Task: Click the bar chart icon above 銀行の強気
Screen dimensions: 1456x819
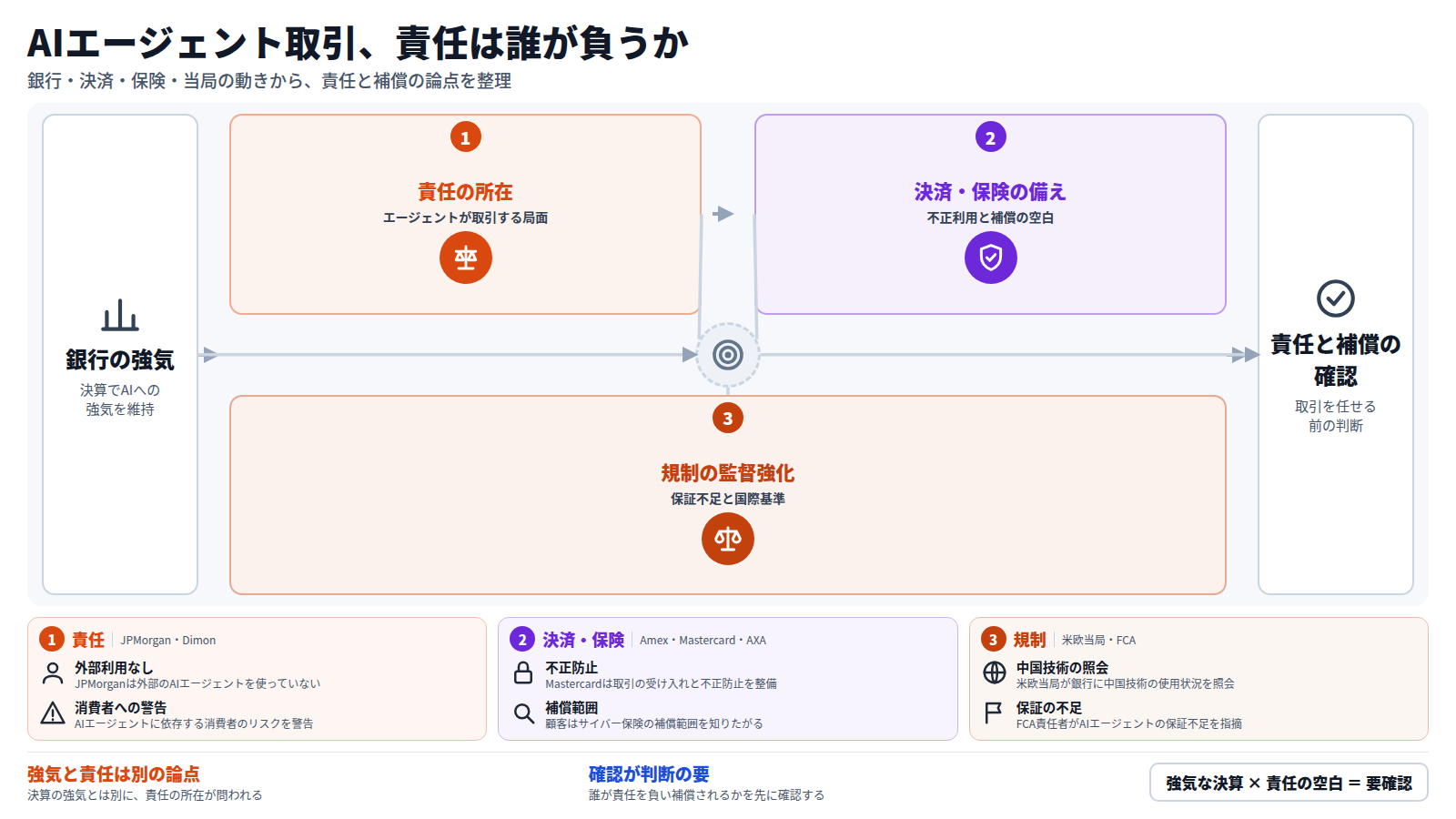Action: click(x=120, y=315)
